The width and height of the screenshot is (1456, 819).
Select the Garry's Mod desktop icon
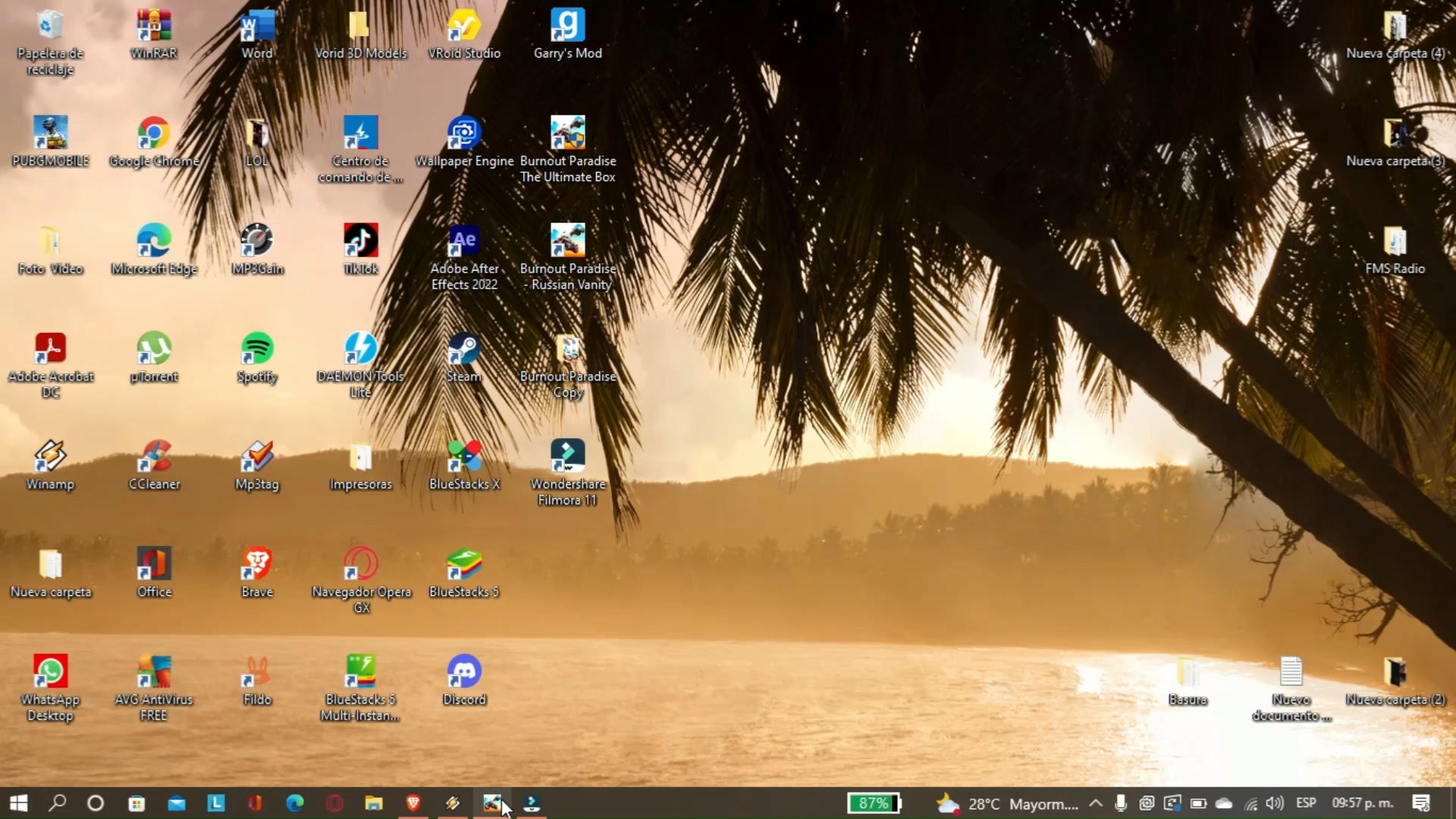[568, 35]
